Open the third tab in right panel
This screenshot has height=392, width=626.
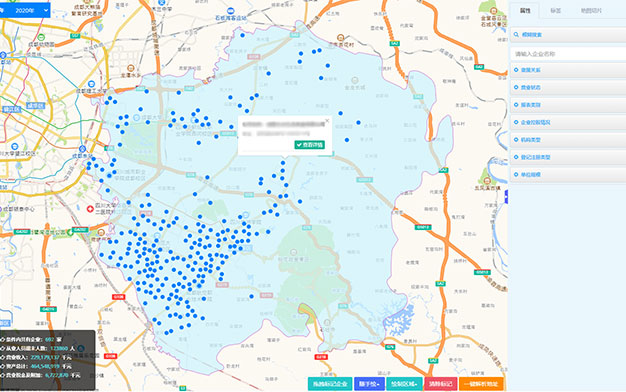point(591,11)
